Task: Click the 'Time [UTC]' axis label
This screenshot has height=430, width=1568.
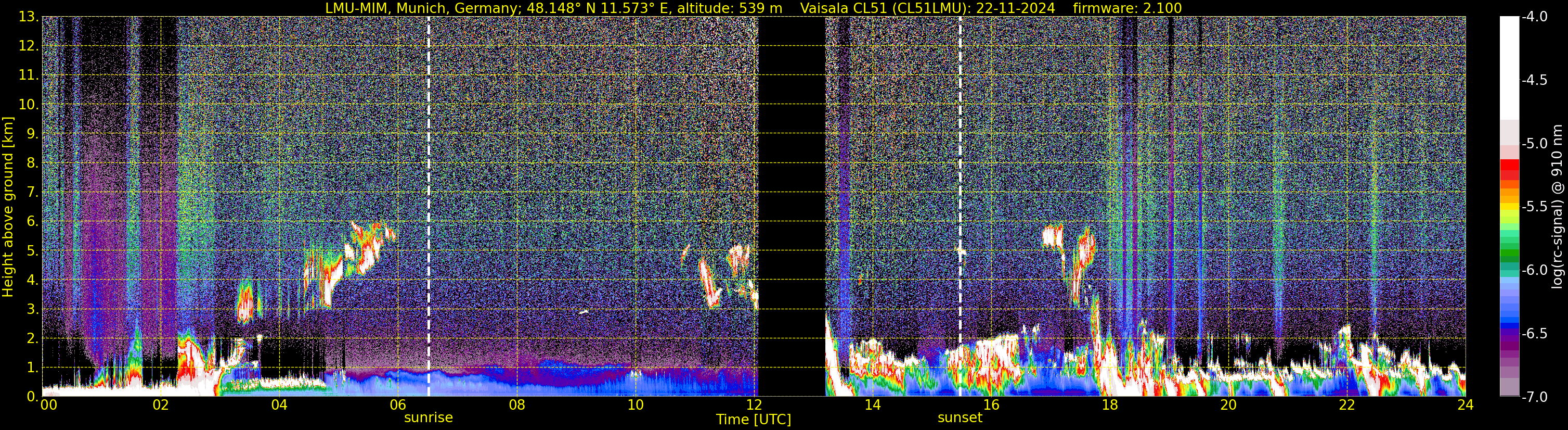Action: pyautogui.click(x=754, y=420)
